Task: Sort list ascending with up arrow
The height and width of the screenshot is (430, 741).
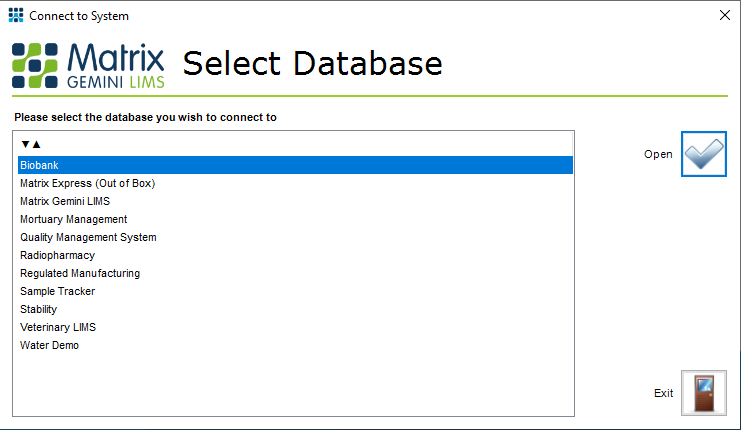Action: 36,144
